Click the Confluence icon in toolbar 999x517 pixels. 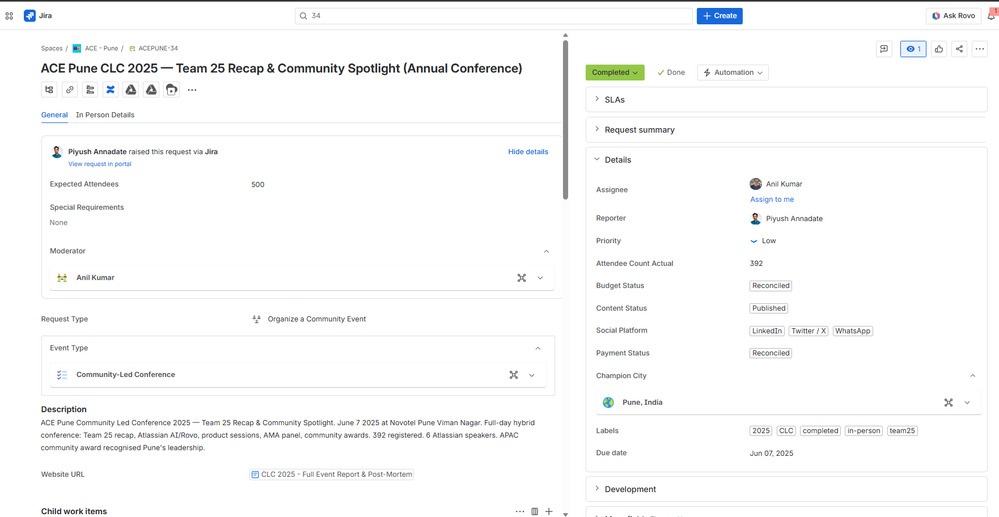pos(110,90)
